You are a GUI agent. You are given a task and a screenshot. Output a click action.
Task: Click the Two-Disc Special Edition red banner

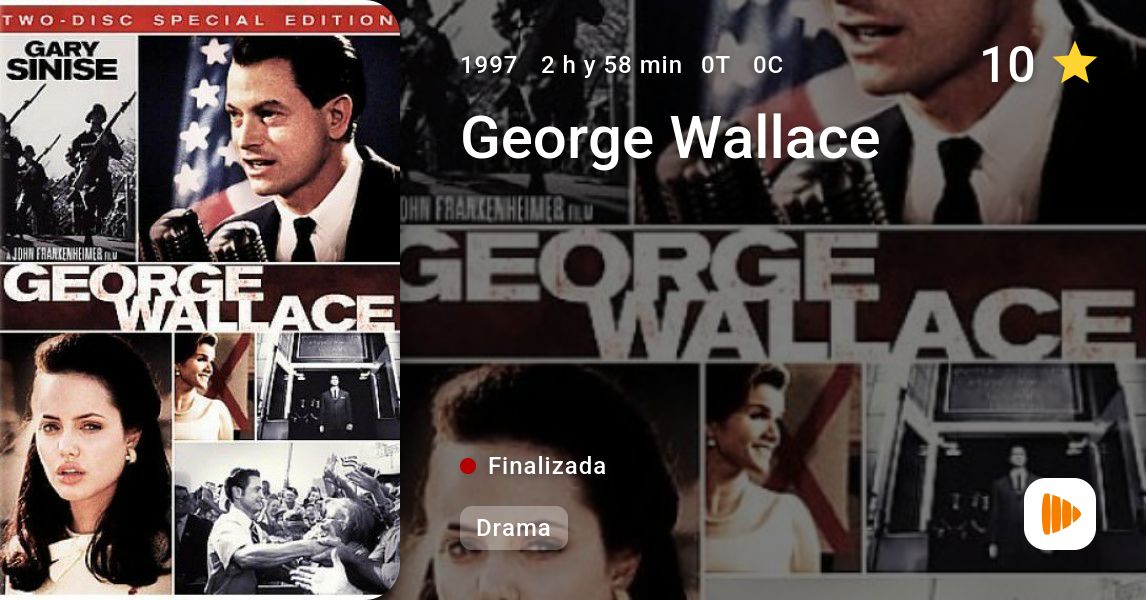coord(200,20)
